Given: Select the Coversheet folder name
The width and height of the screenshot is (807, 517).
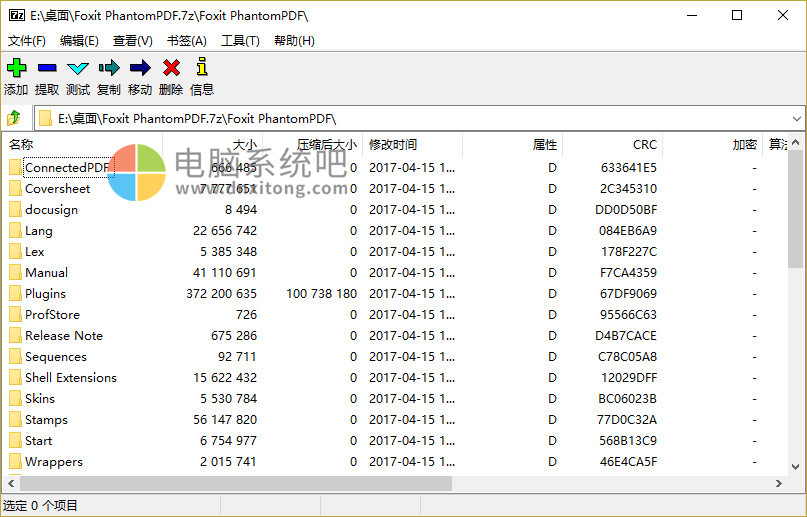Looking at the screenshot, I should 58,189.
